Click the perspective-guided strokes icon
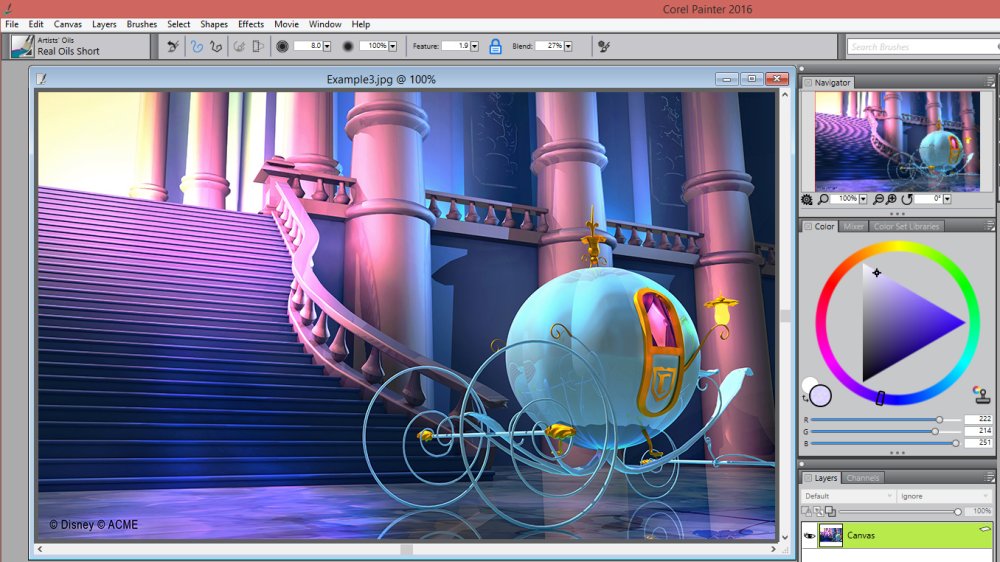Screen dimensions: 1000x562 point(258,46)
